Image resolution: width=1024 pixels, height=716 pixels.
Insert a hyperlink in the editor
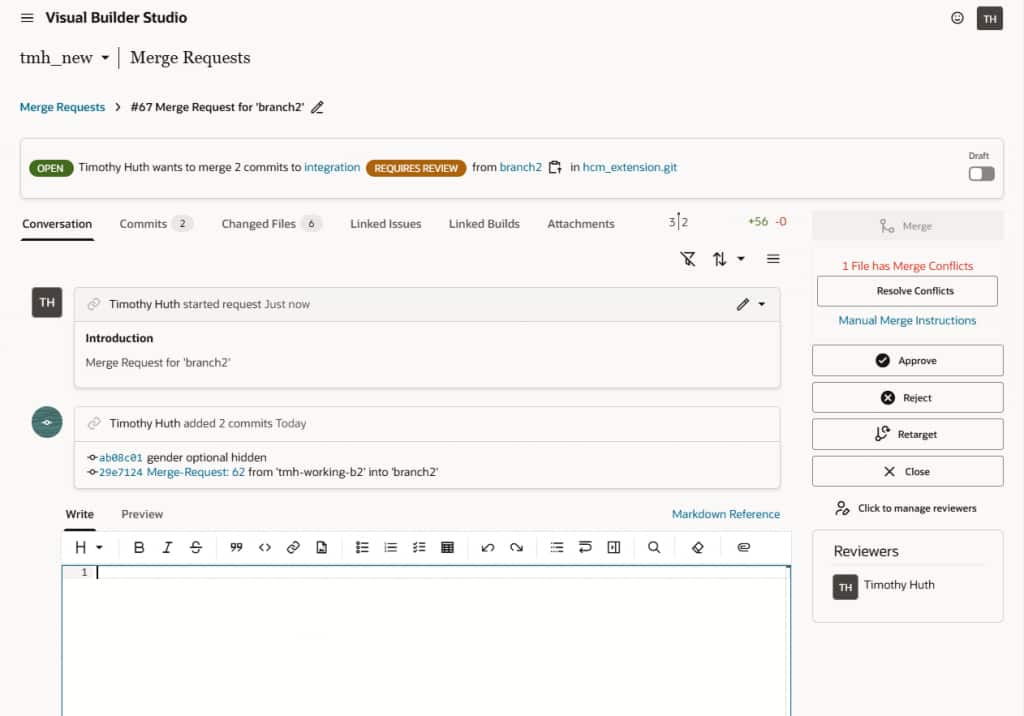(293, 547)
